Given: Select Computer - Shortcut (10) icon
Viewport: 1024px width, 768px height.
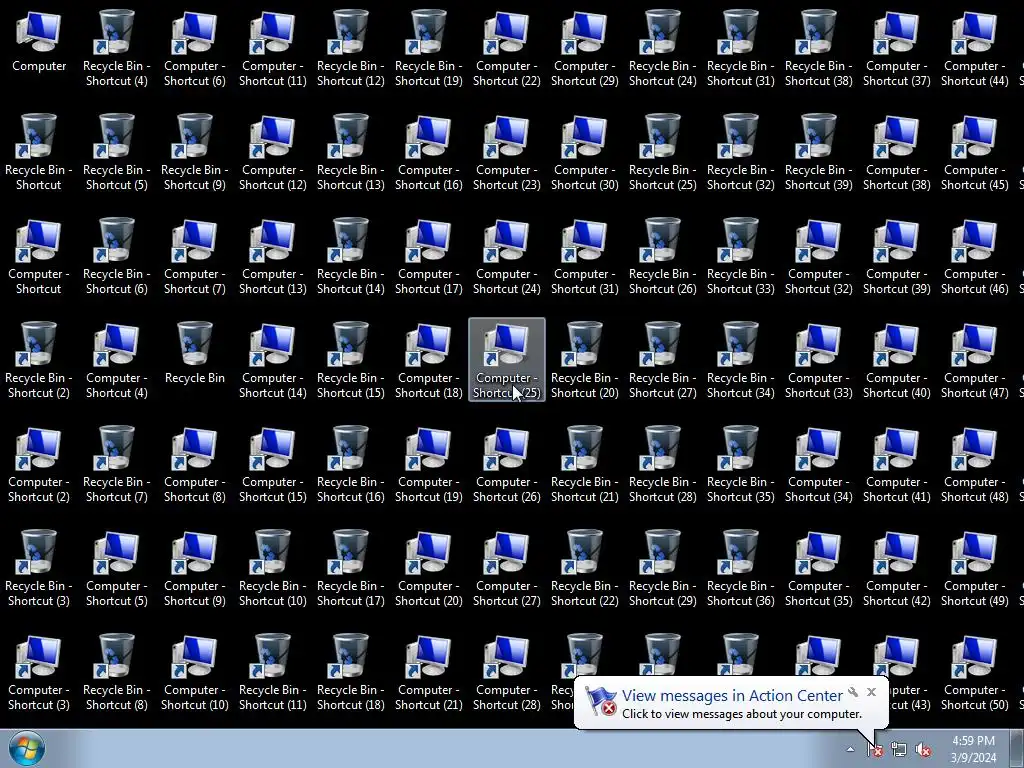Looking at the screenshot, I should 195,673.
